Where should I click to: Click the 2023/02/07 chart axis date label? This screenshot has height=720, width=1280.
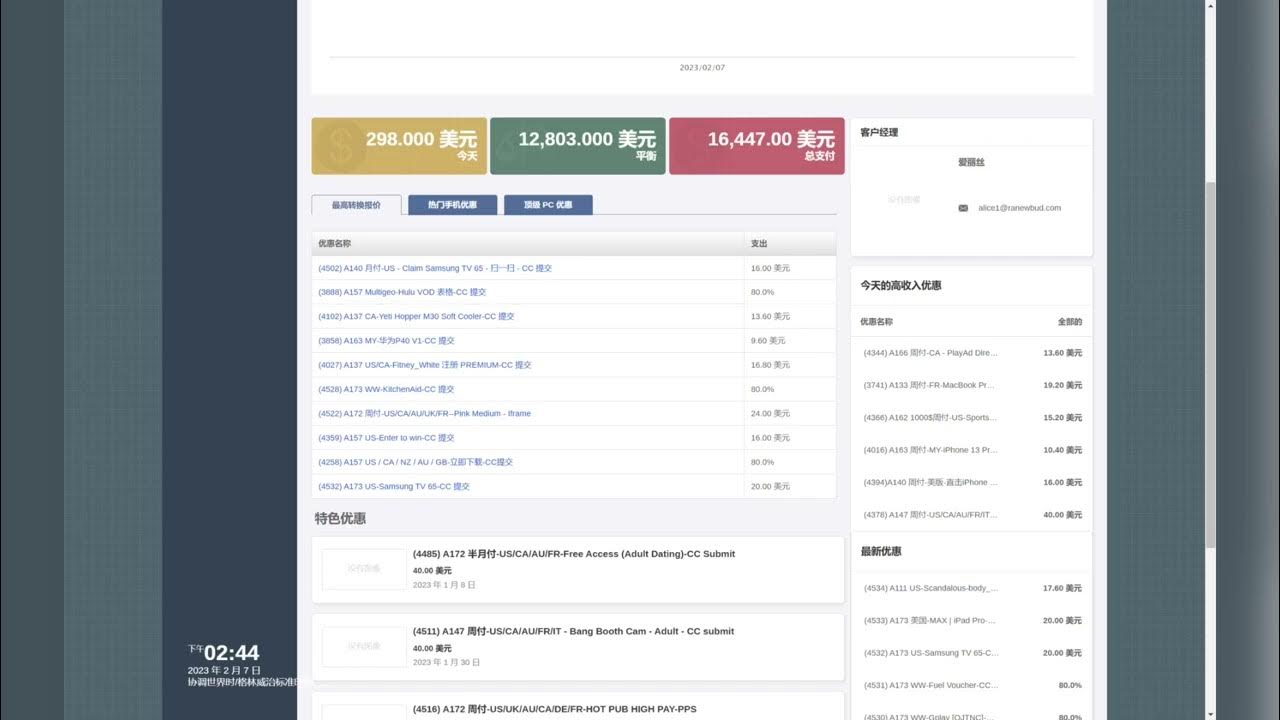pyautogui.click(x=702, y=68)
